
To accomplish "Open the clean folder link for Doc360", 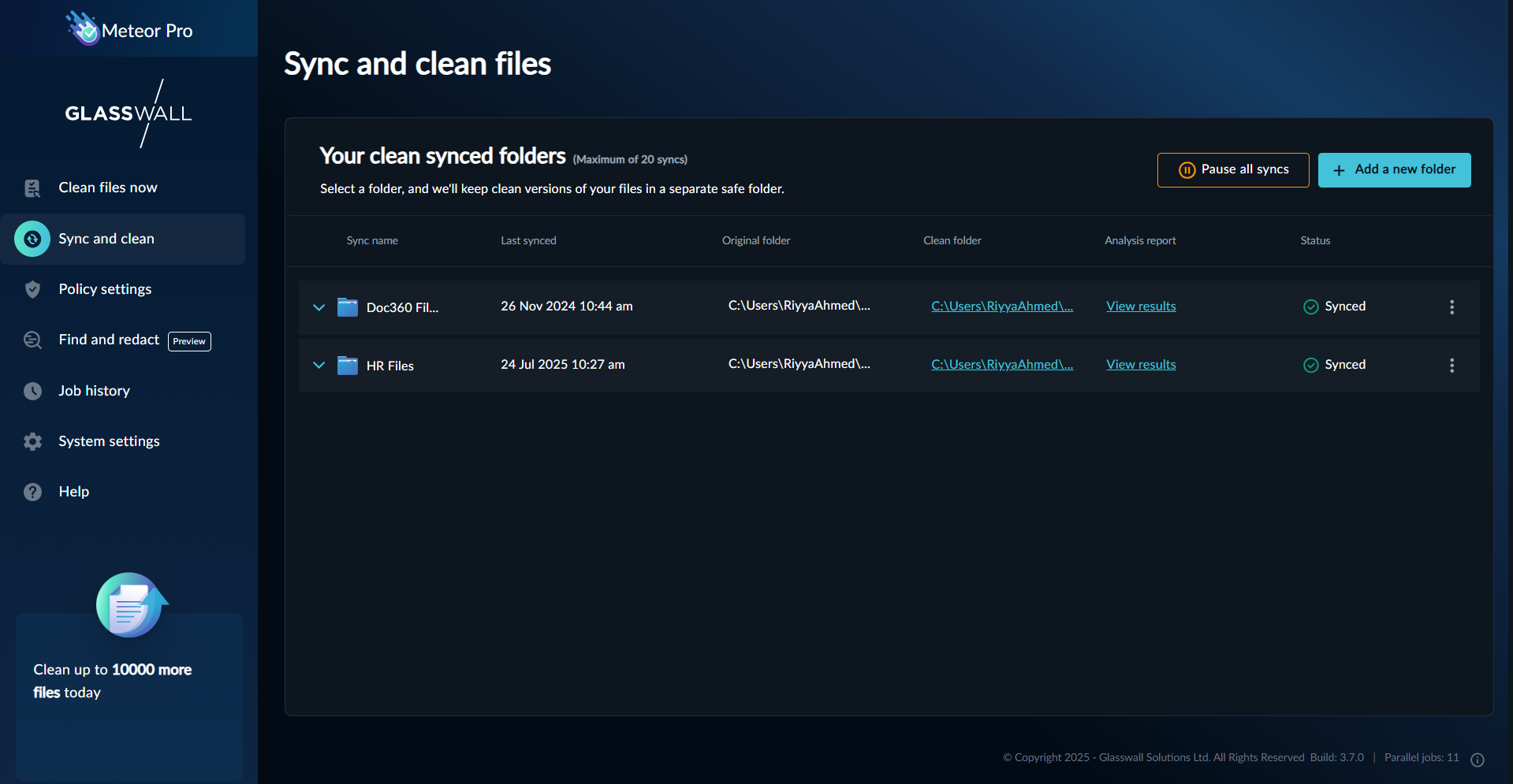I will pyautogui.click(x=1002, y=307).
